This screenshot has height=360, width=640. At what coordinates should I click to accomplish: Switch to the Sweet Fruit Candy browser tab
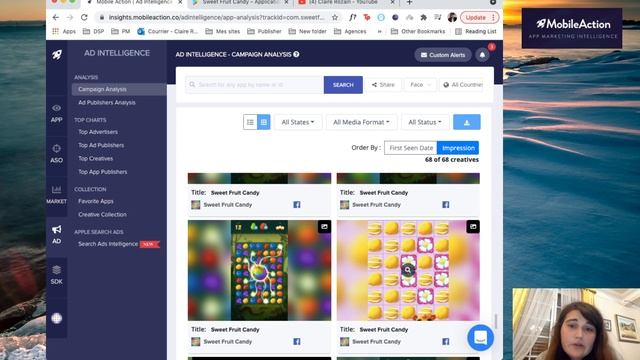point(240,2)
